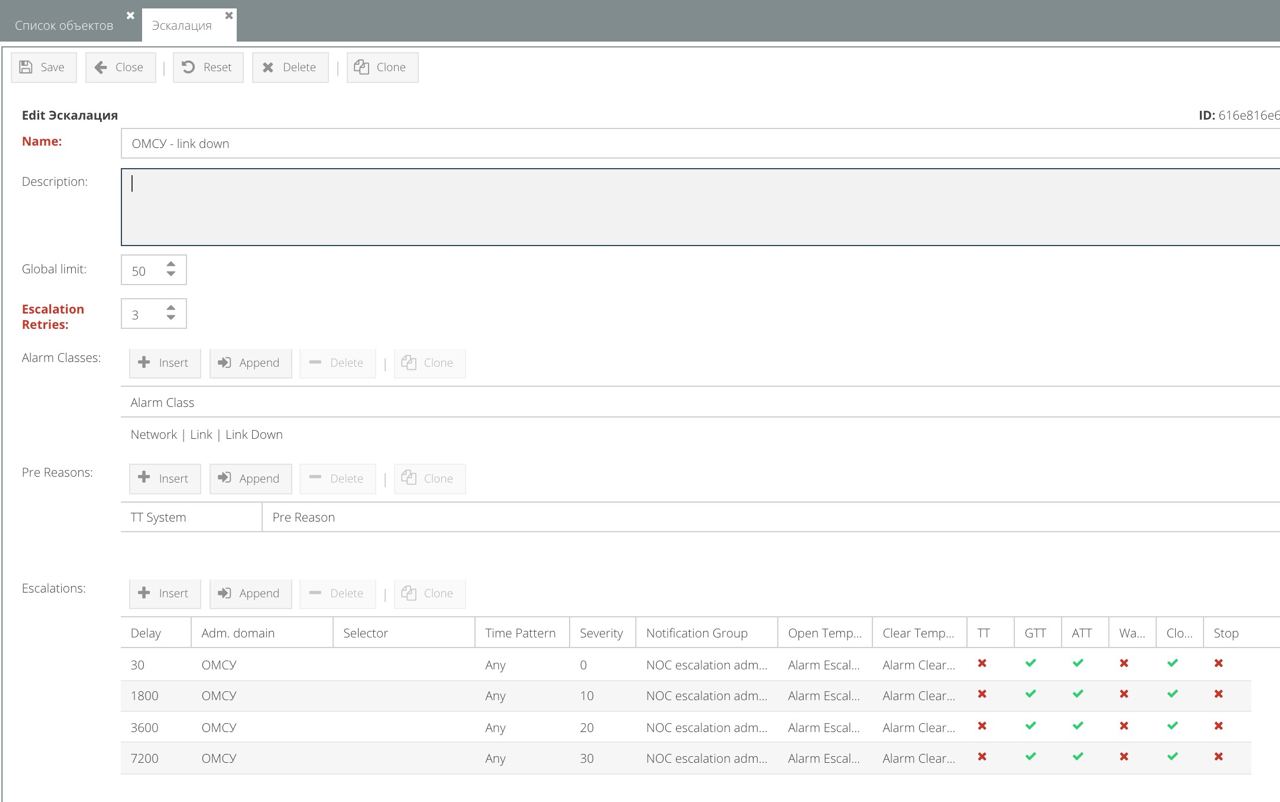Toggle Stop for the delay 7200 row
Image resolution: width=1280 pixels, height=802 pixels.
tap(1218, 757)
